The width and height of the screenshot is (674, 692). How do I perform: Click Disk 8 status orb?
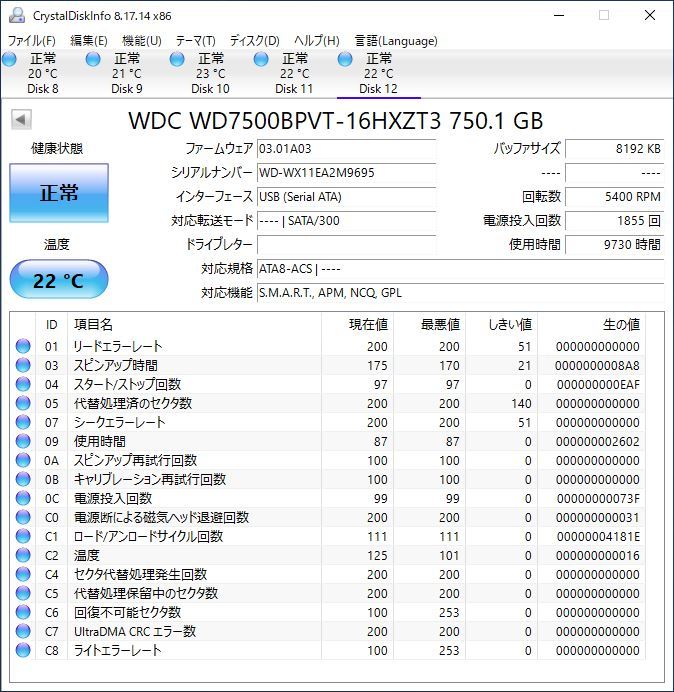9,59
